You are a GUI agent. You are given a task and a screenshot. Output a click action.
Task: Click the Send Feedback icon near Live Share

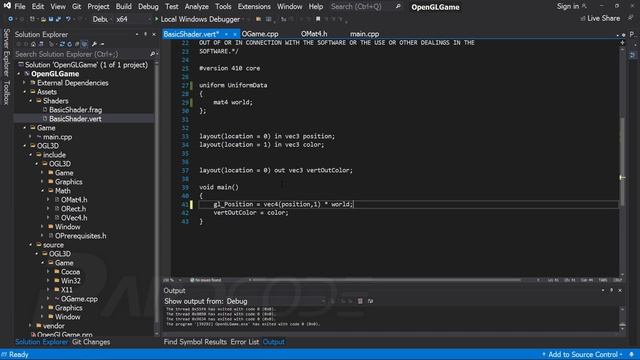pos(631,18)
